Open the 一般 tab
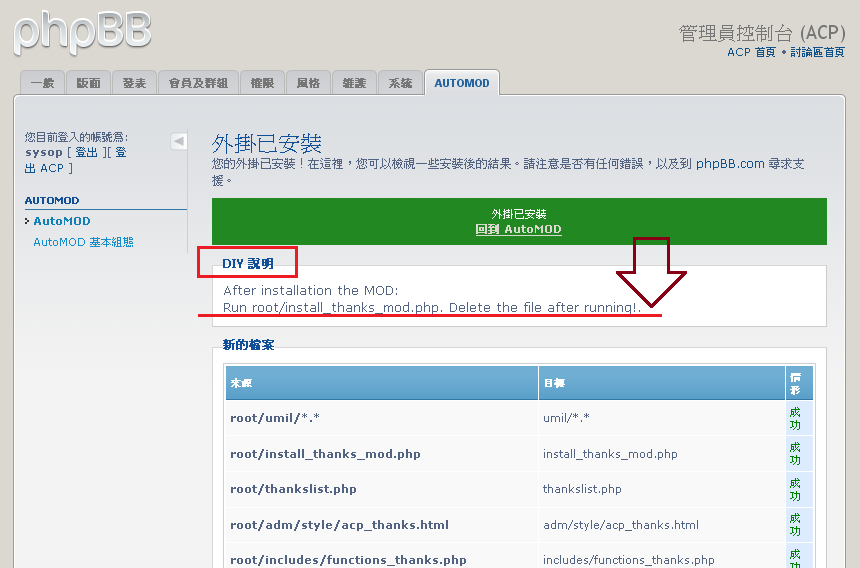Screen dimensions: 860x568 point(42,83)
